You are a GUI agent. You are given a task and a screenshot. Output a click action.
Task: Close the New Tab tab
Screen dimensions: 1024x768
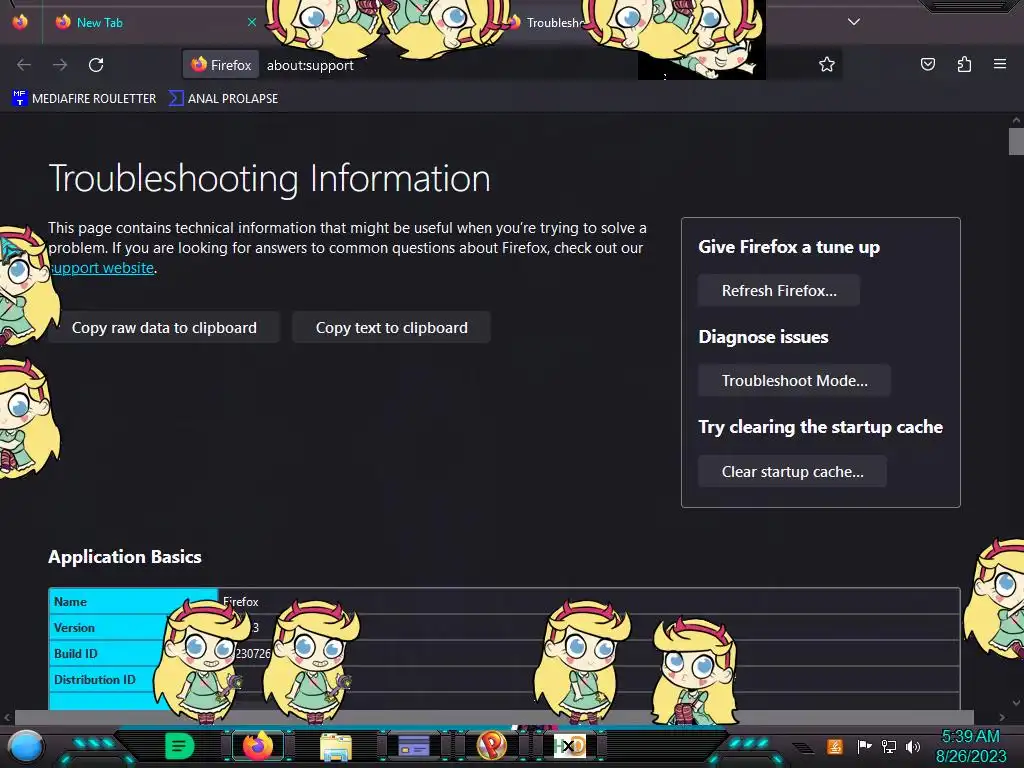[251, 22]
